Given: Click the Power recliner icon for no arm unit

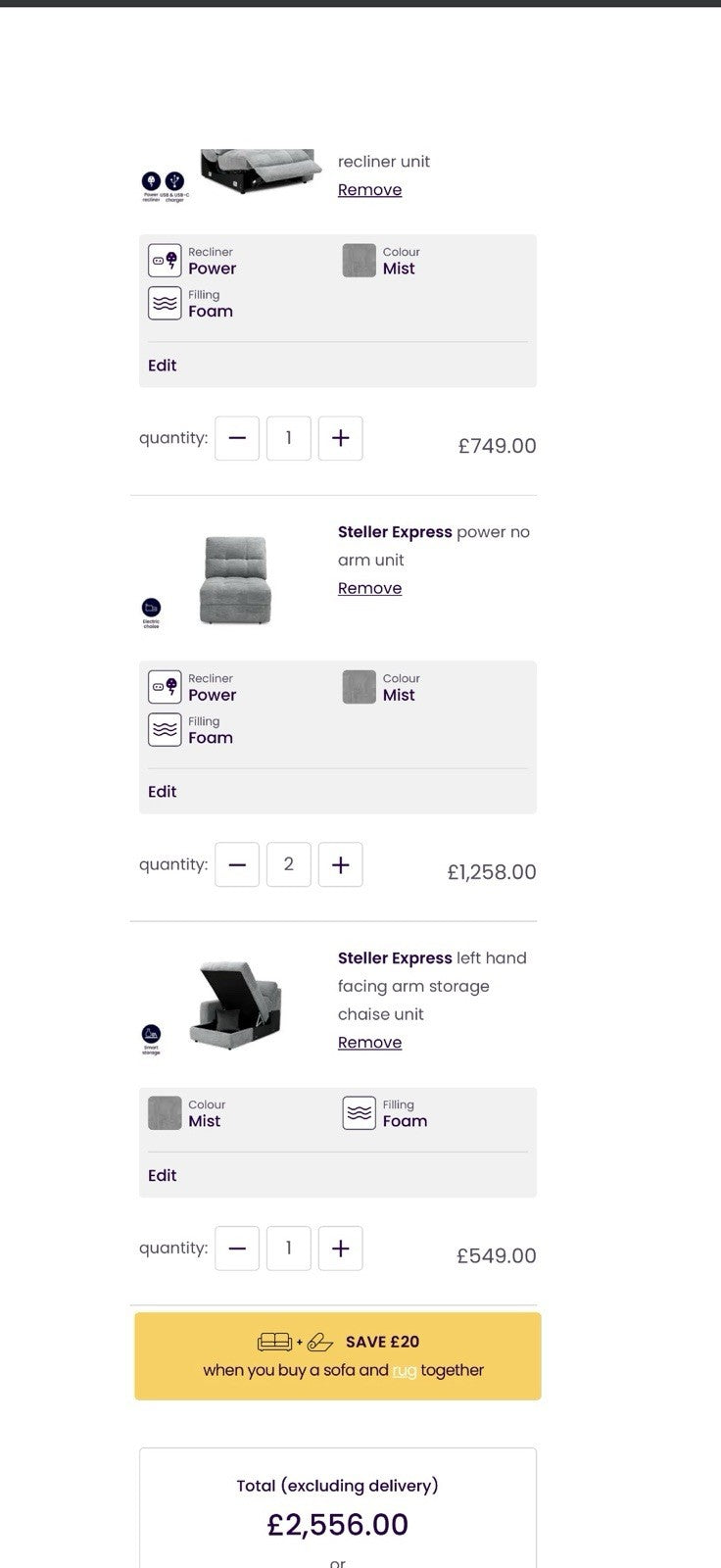Looking at the screenshot, I should (165, 687).
